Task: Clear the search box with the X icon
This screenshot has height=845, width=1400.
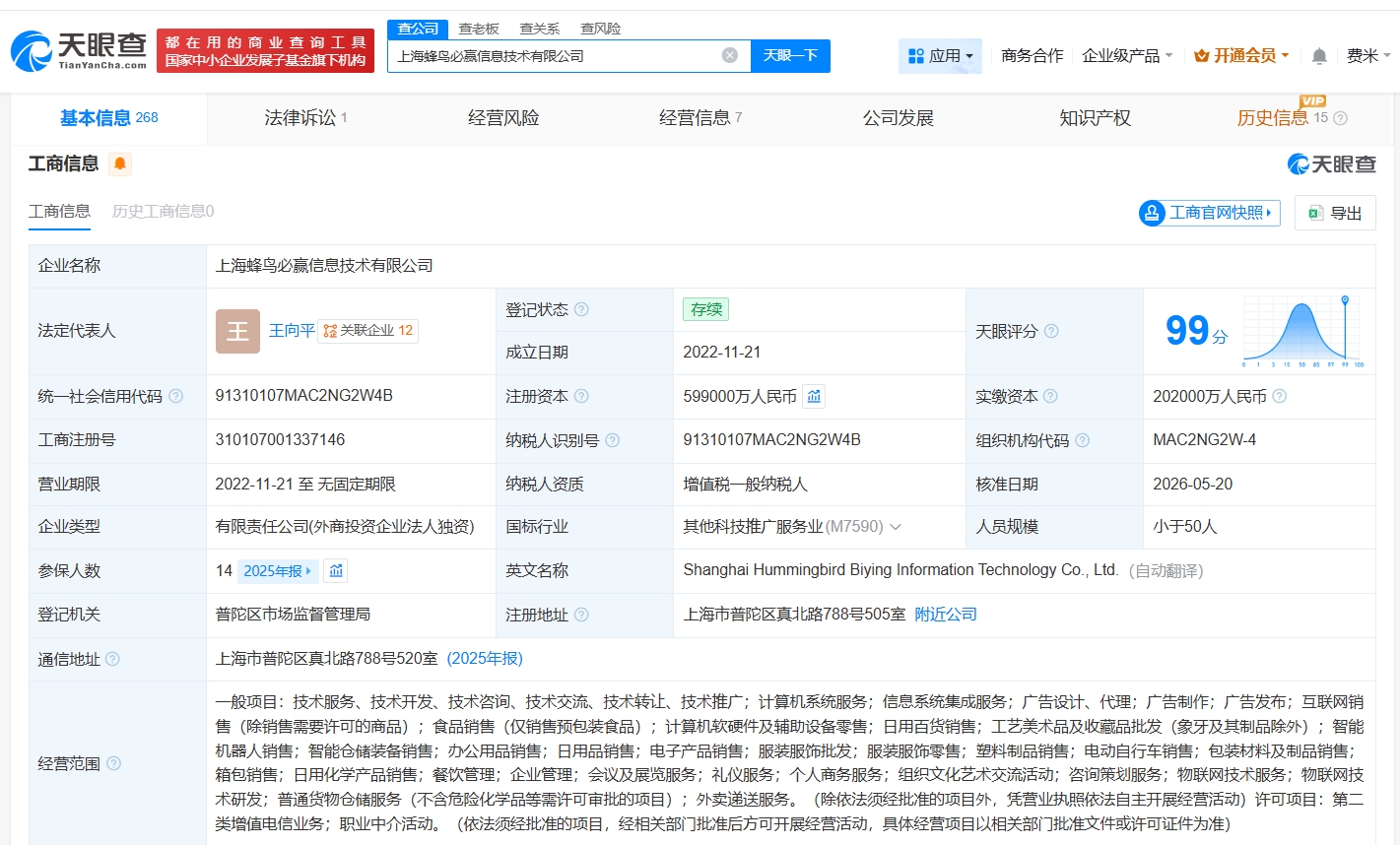Action: (730, 55)
